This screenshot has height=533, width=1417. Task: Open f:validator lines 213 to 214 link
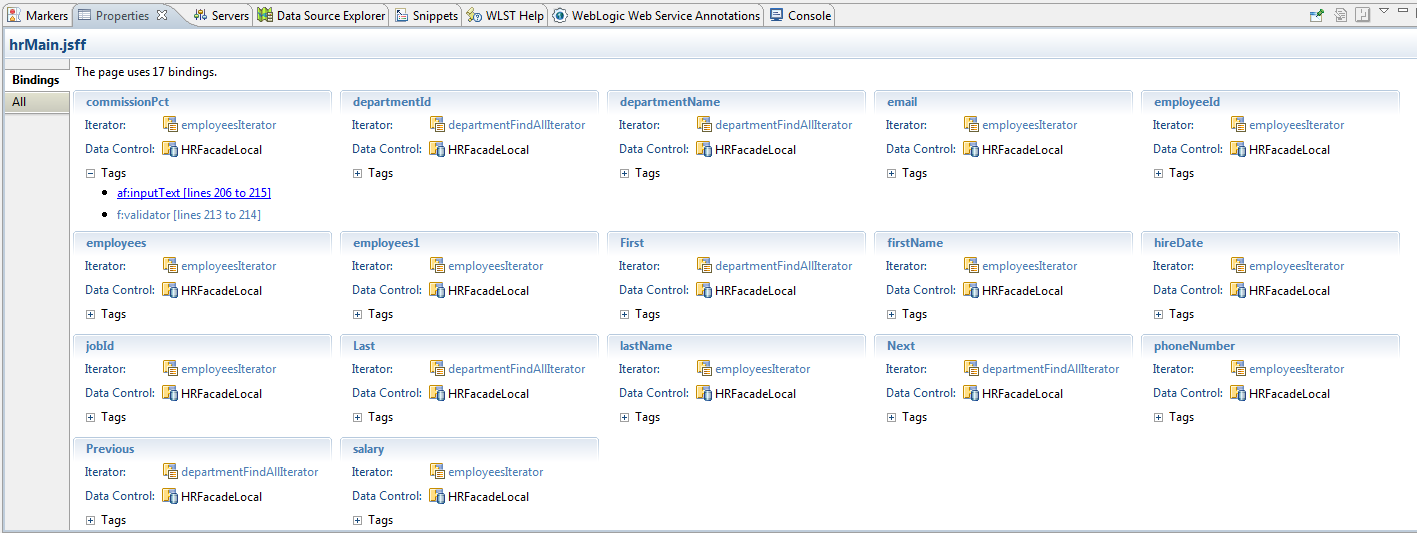(189, 215)
